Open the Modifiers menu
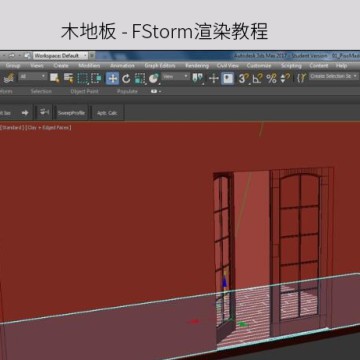The height and width of the screenshot is (360, 360). 89,66
